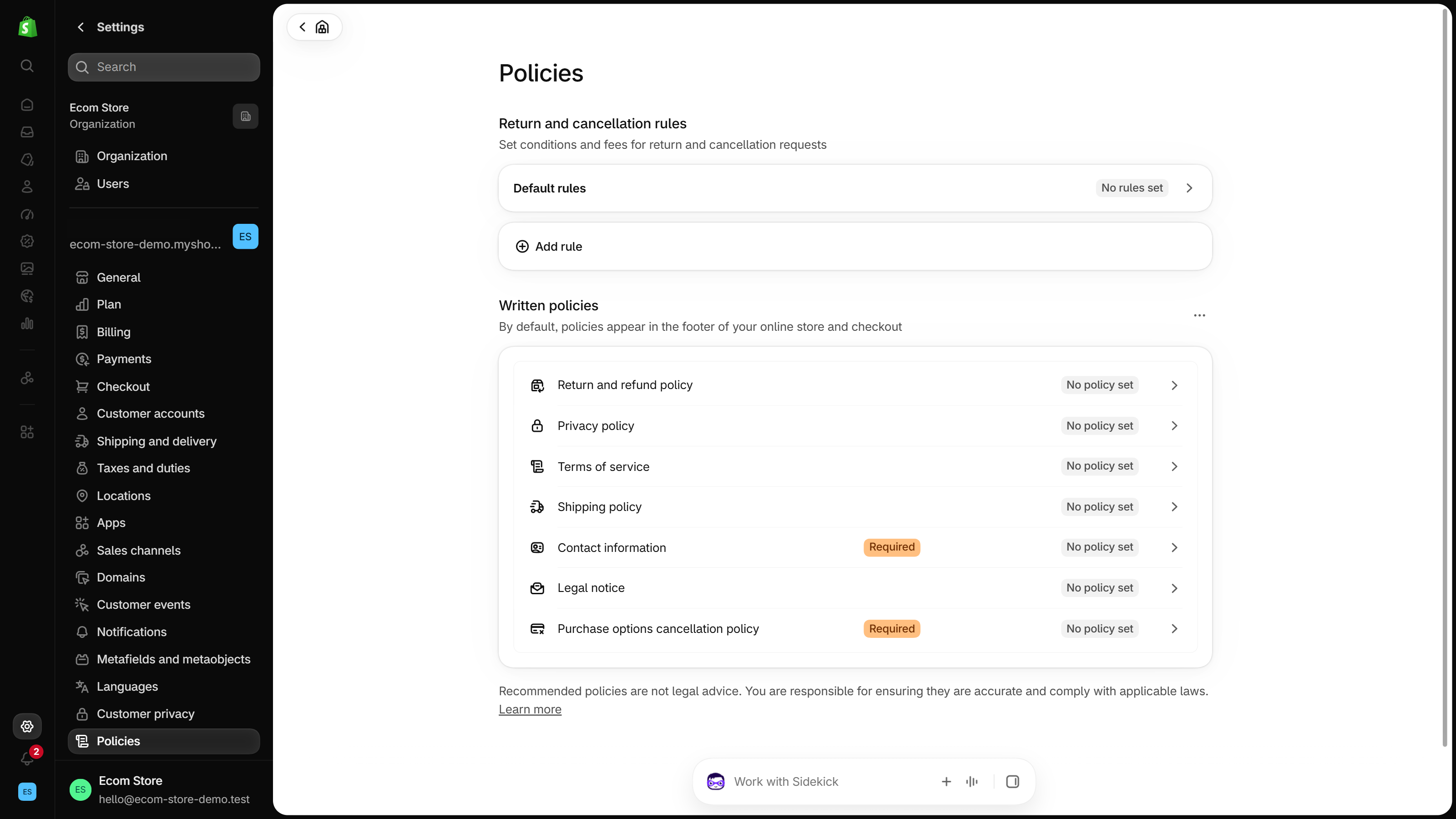
Task: Click the settings Search field
Action: click(x=164, y=67)
